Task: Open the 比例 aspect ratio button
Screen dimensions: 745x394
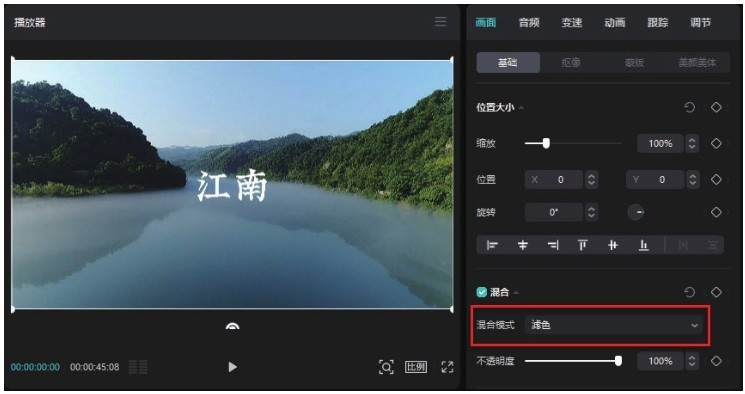Action: (416, 367)
